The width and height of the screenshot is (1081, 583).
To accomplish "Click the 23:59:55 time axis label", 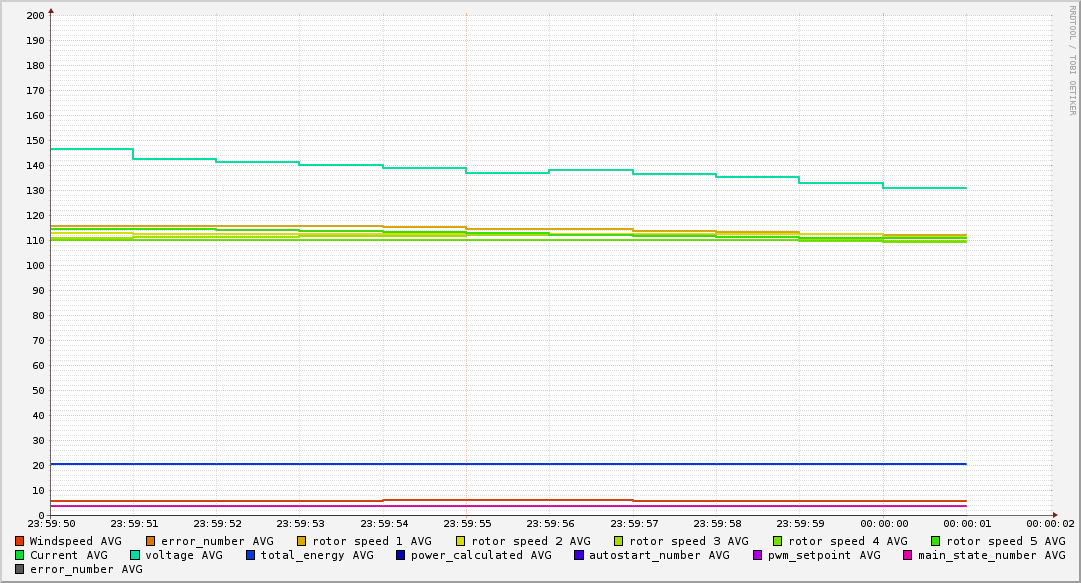I will (466, 523).
